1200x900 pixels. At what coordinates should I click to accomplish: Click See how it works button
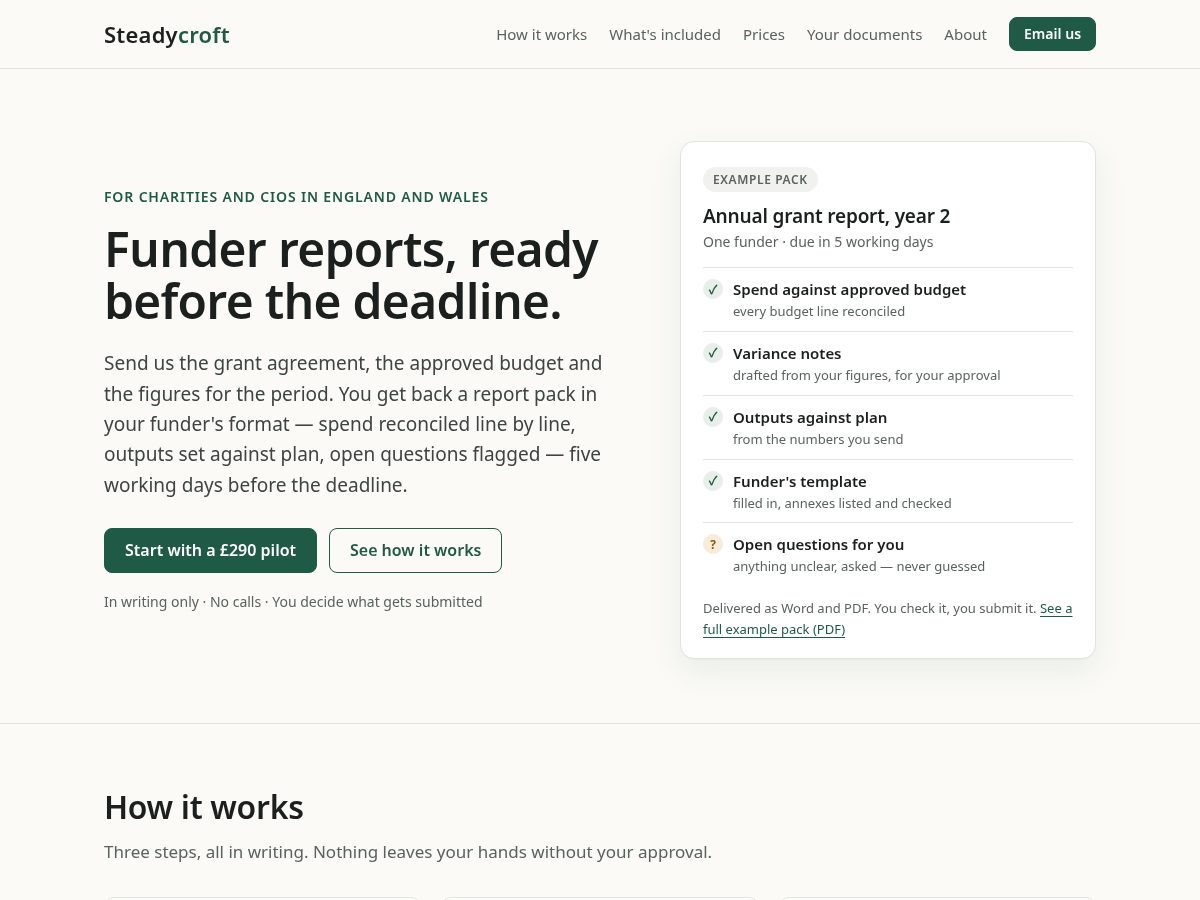(x=415, y=550)
